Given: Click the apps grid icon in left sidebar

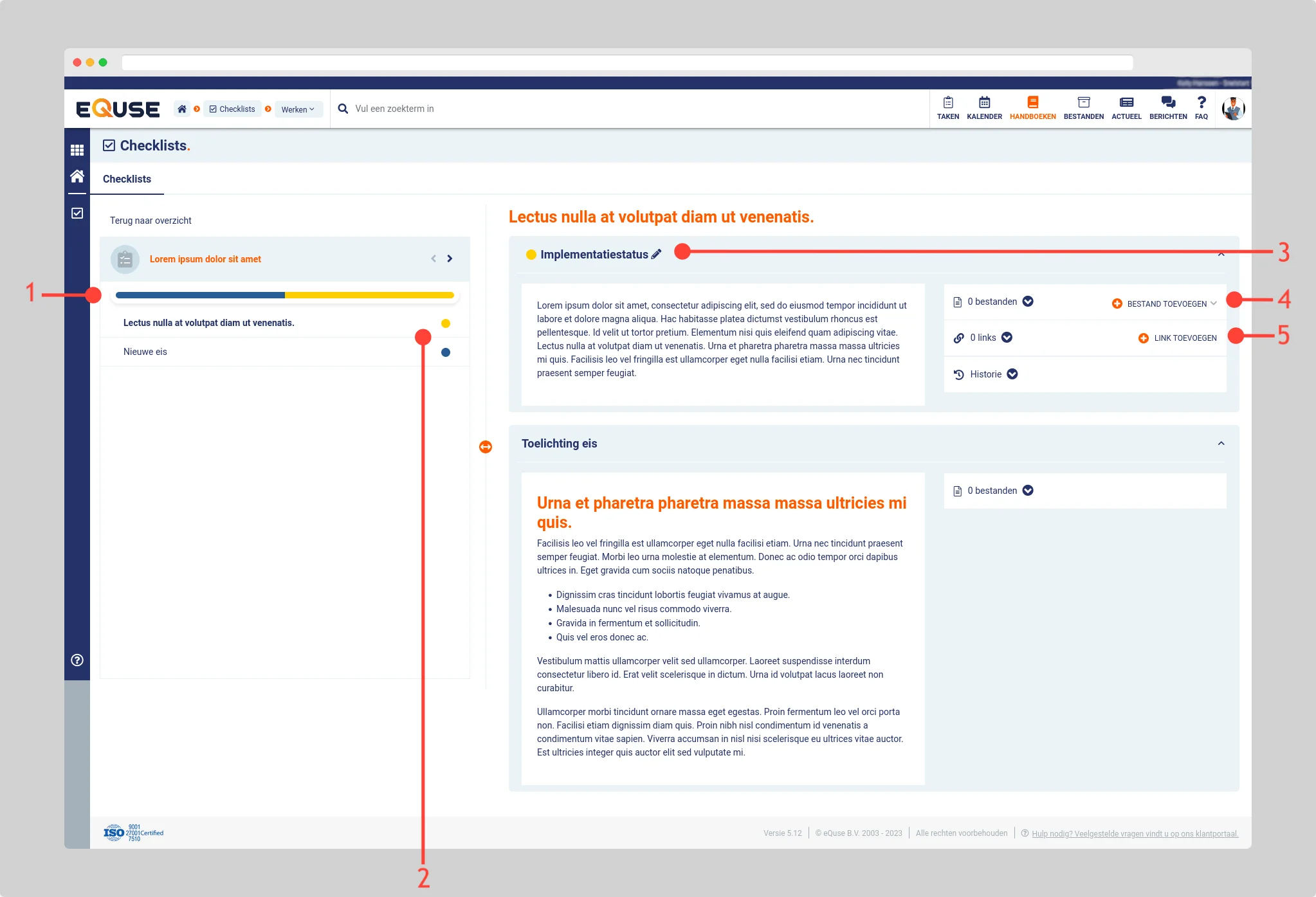Looking at the screenshot, I should [77, 150].
